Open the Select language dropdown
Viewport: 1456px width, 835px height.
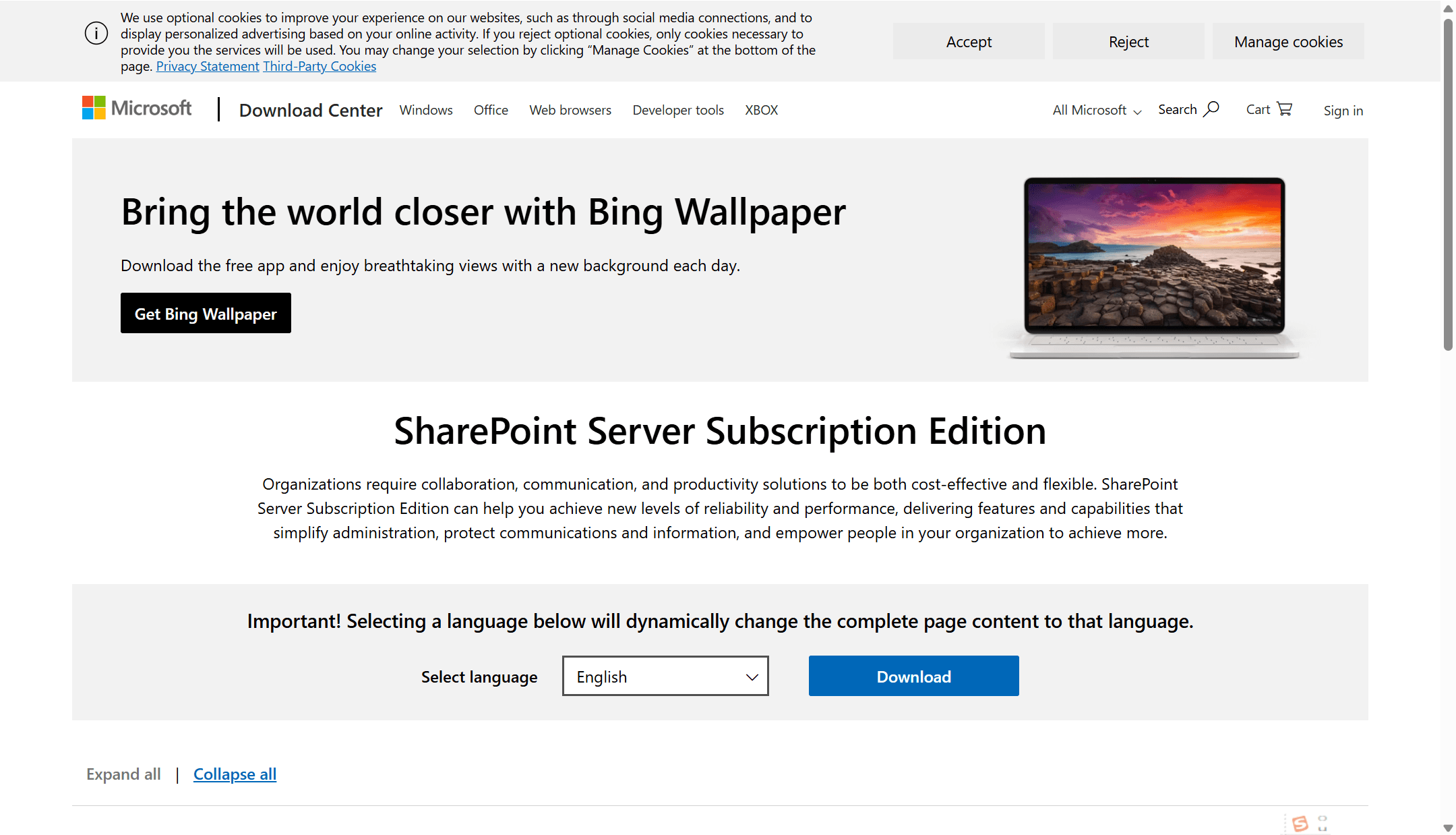(x=665, y=676)
